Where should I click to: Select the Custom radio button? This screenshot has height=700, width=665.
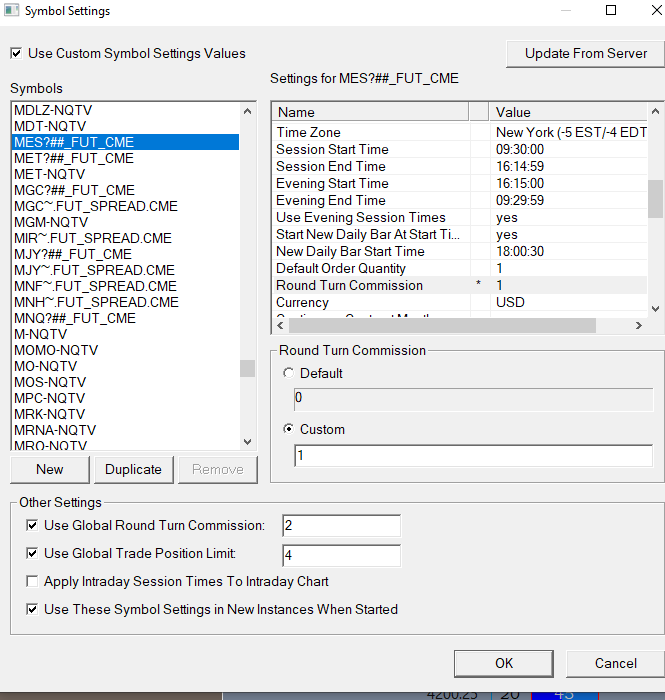point(289,429)
